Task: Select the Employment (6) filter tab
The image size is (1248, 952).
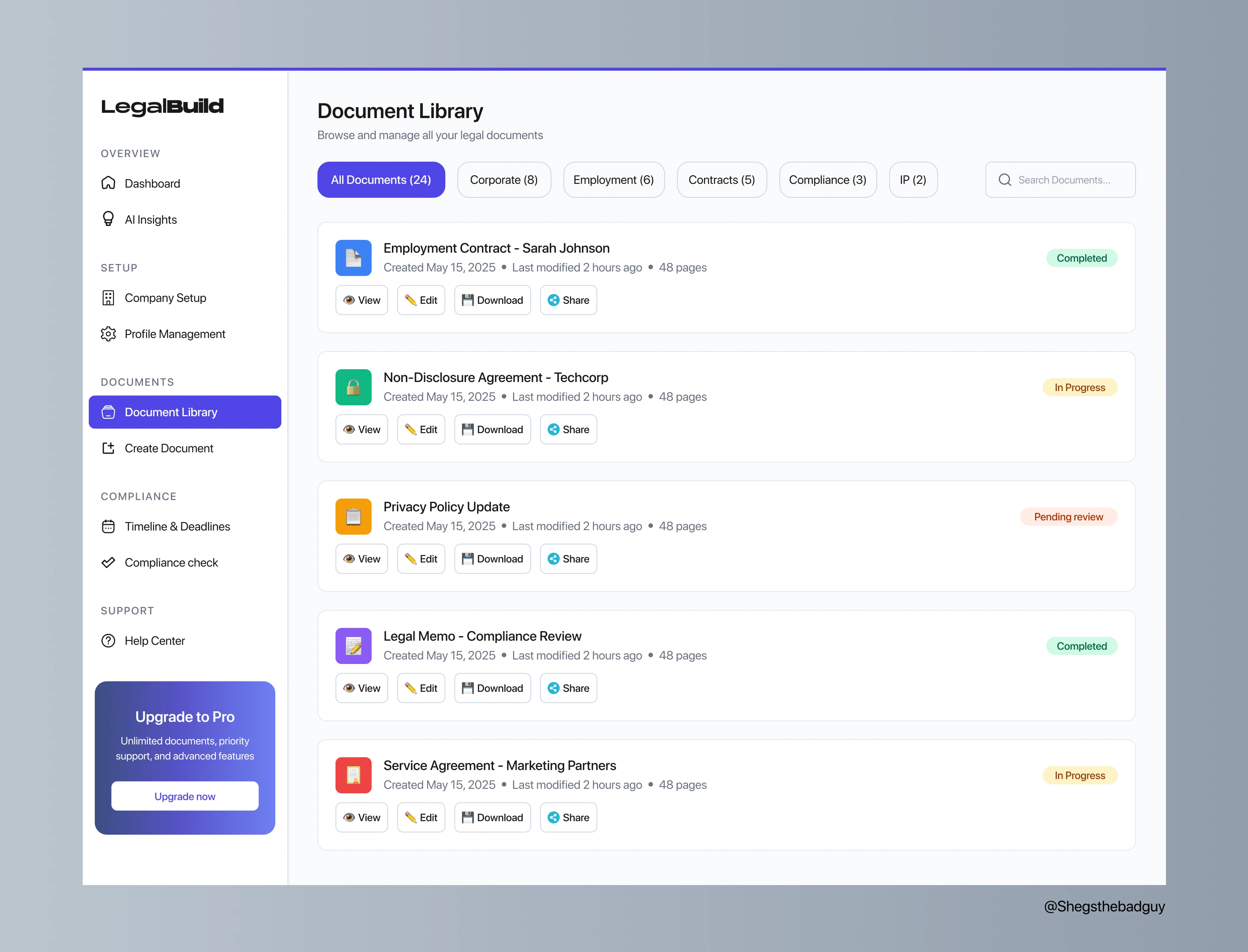Action: pos(613,180)
